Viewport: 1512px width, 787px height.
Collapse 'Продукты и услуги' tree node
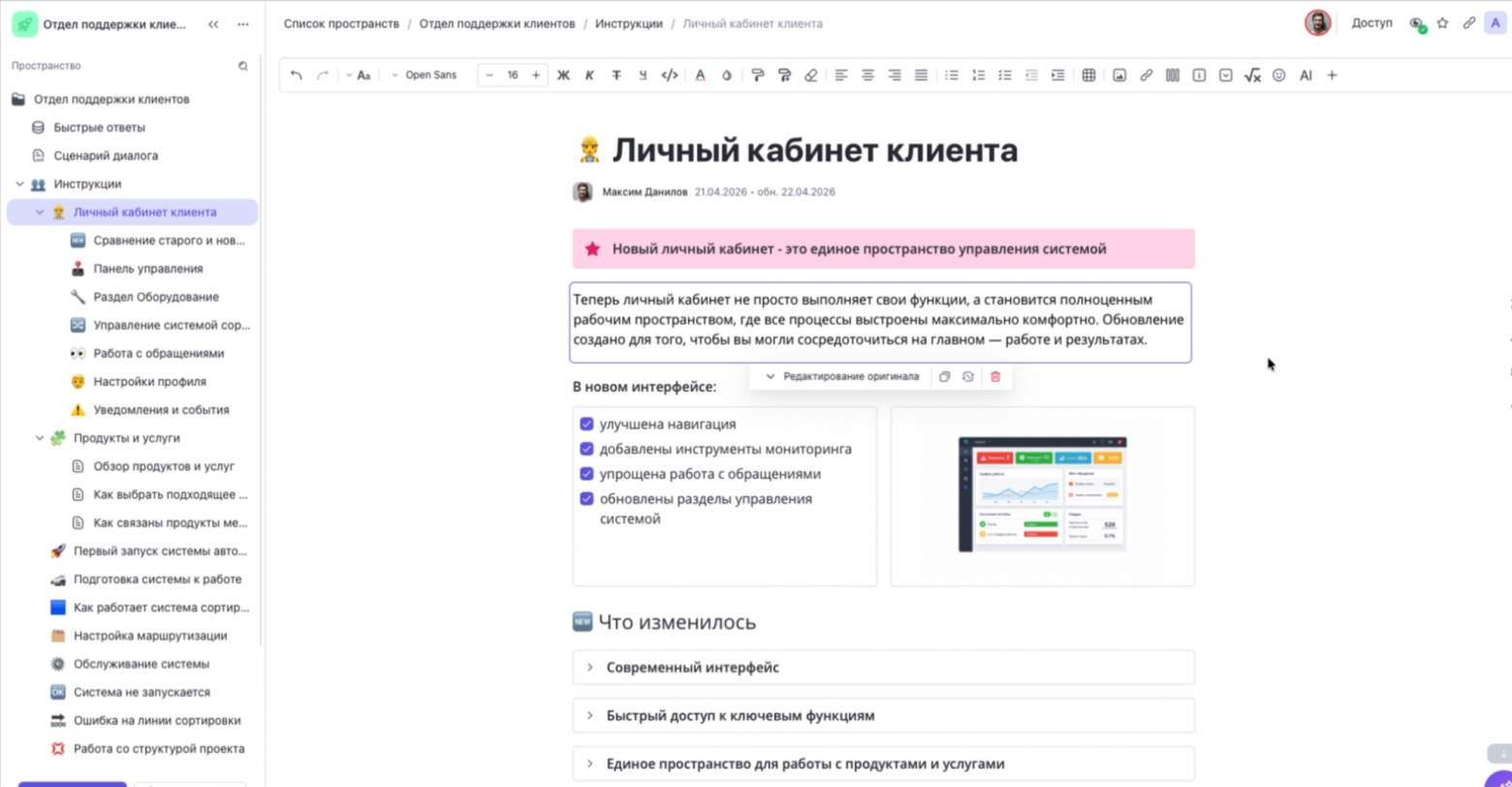click(x=40, y=438)
